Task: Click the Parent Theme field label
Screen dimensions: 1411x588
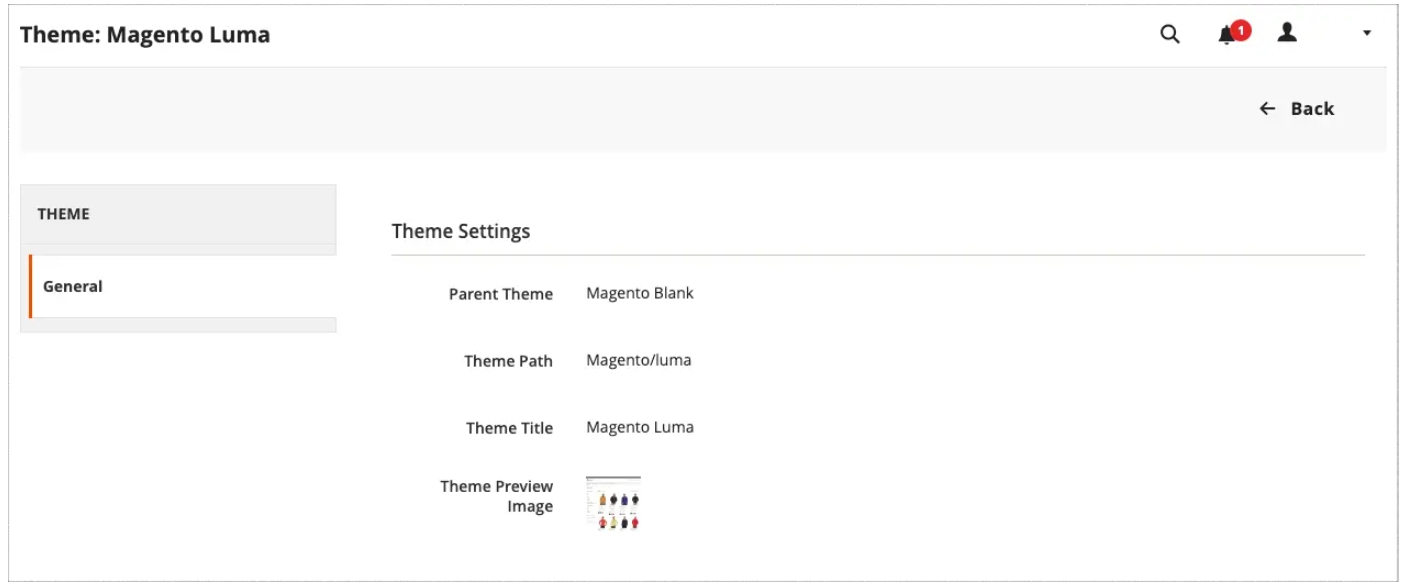Action: click(501, 294)
